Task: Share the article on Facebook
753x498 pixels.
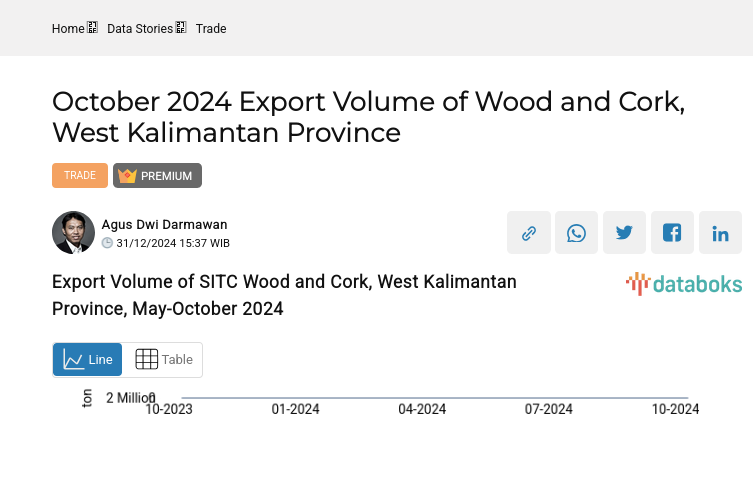Action: point(672,233)
